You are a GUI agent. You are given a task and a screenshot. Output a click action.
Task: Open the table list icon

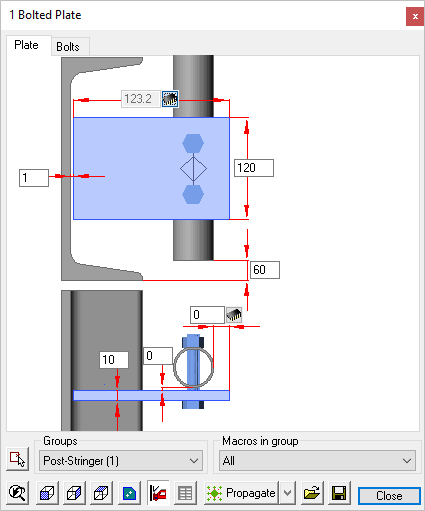(185, 493)
